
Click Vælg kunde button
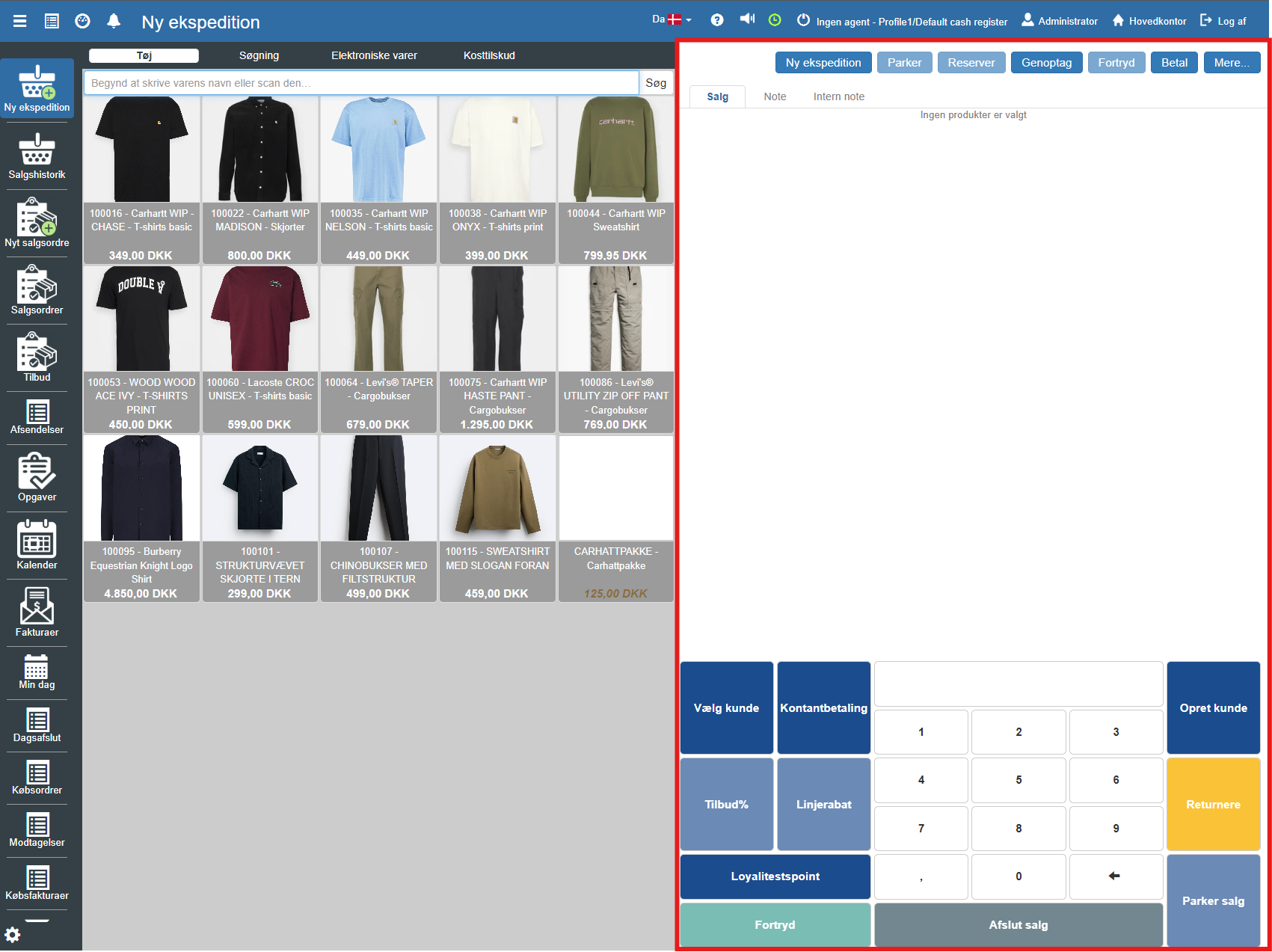(726, 707)
